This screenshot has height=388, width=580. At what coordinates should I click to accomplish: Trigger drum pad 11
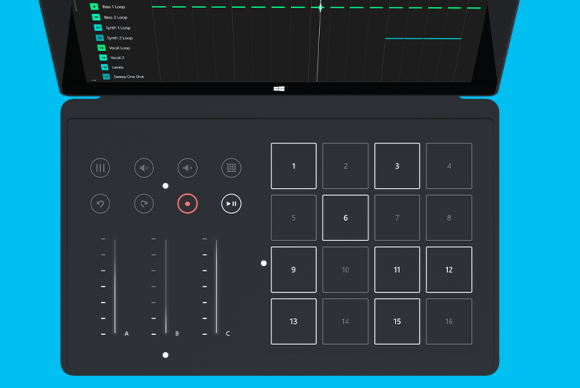click(397, 270)
